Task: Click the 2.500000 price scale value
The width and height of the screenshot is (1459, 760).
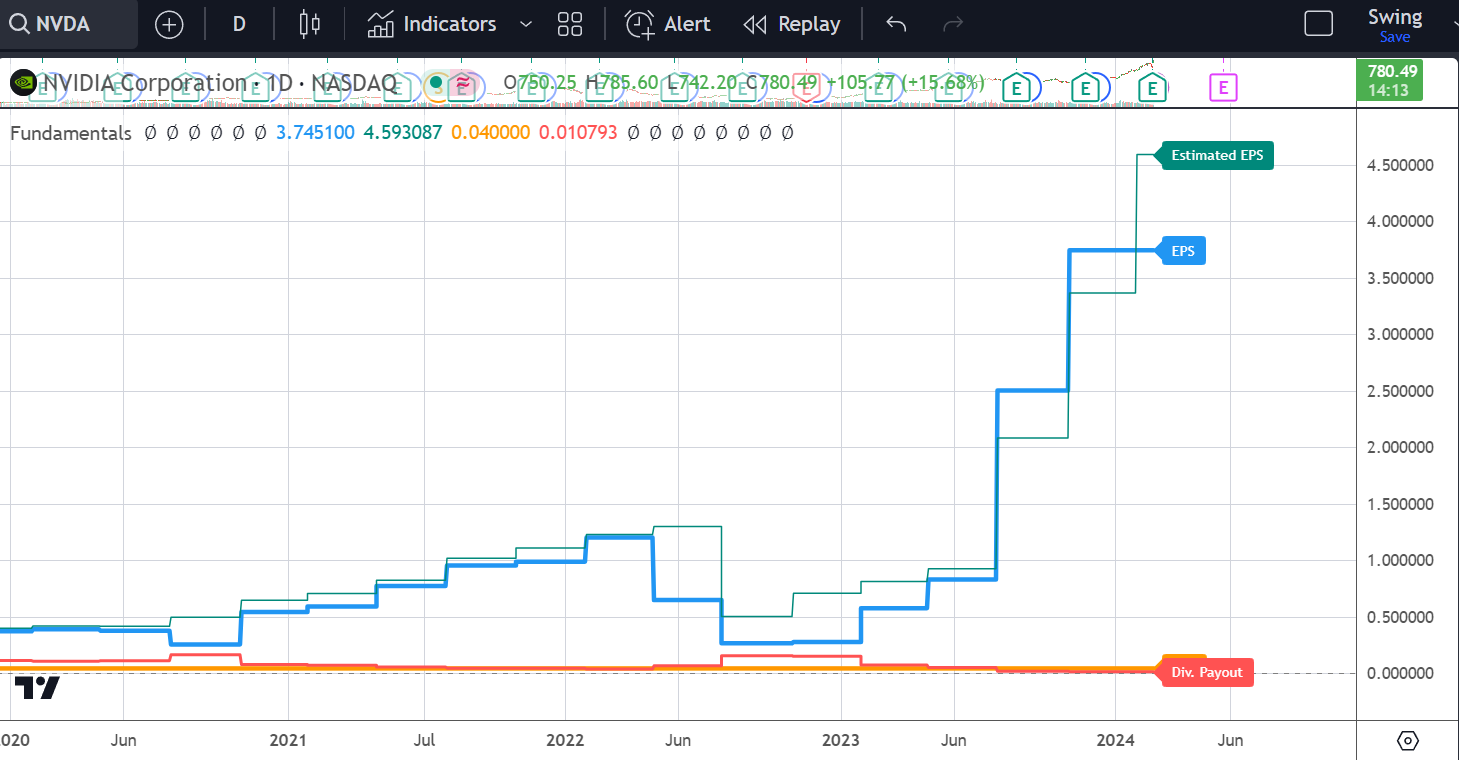Action: [x=1400, y=391]
